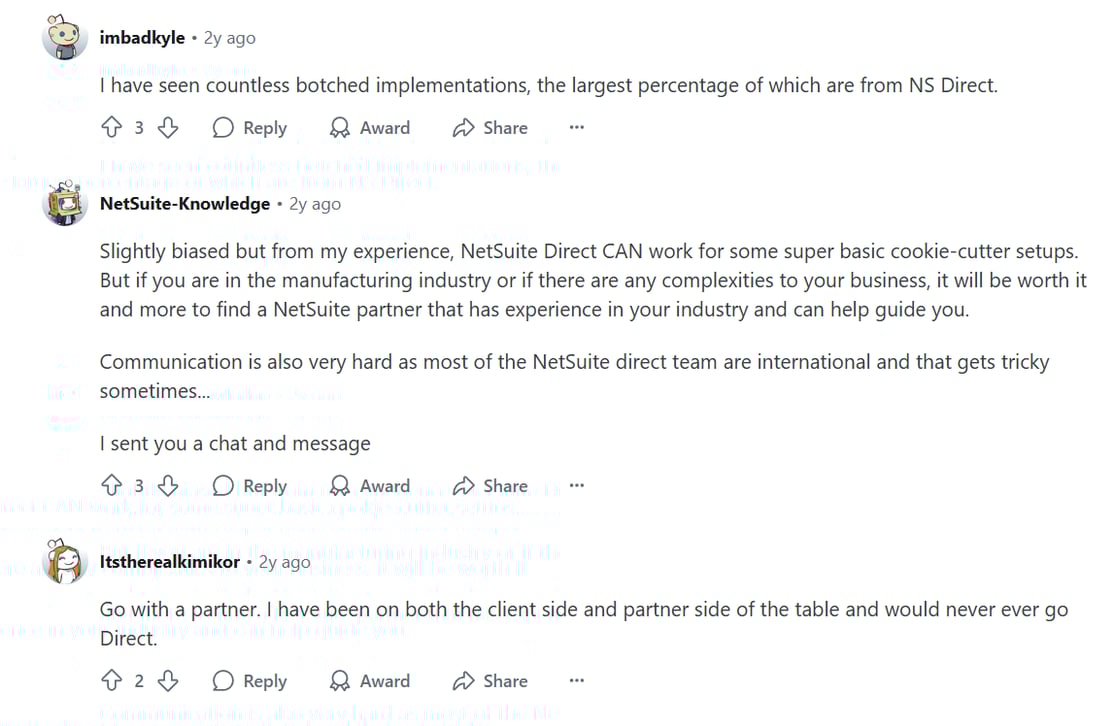The width and height of the screenshot is (1113, 726).
Task: Upvote NetSuite-Knowledge's comment
Action: [113, 485]
